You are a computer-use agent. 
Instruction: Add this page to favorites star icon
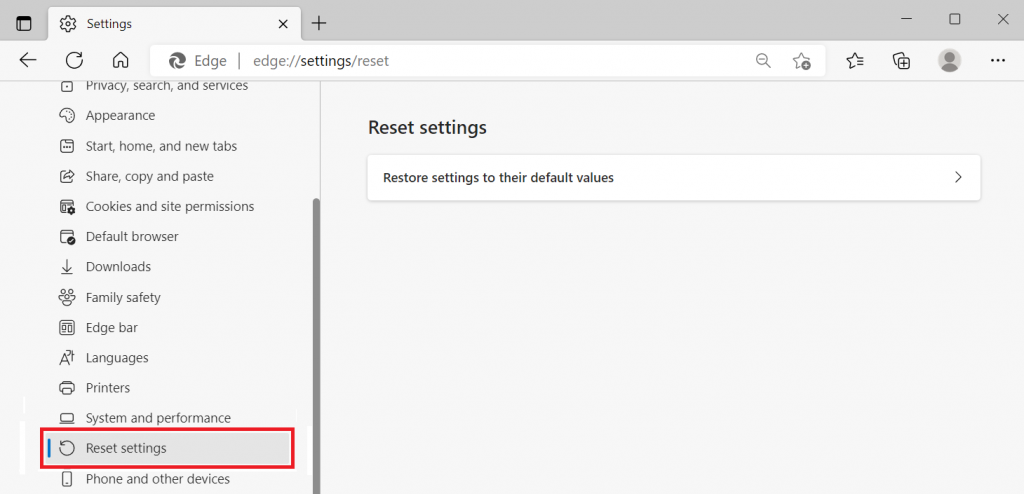point(801,61)
